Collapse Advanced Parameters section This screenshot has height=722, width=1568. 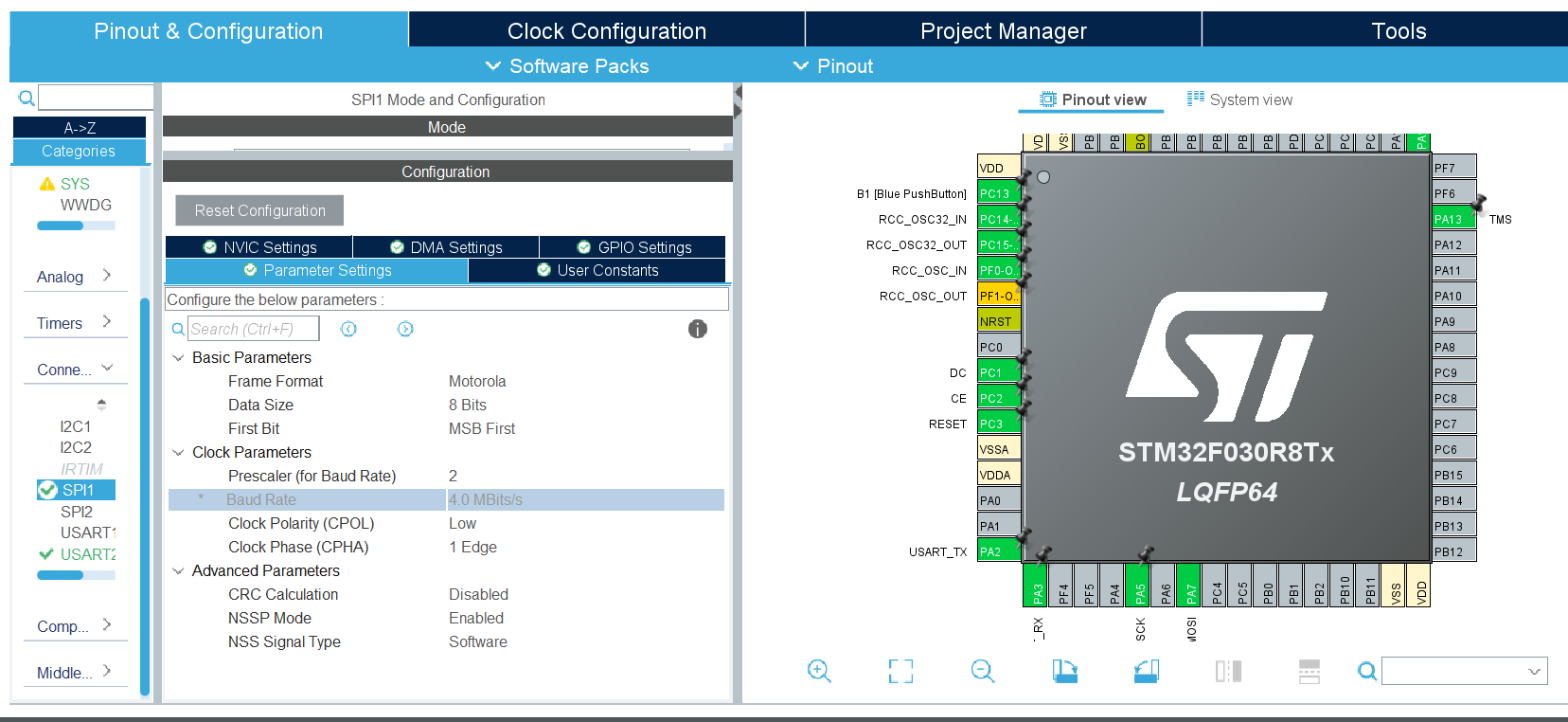pyautogui.click(x=178, y=571)
